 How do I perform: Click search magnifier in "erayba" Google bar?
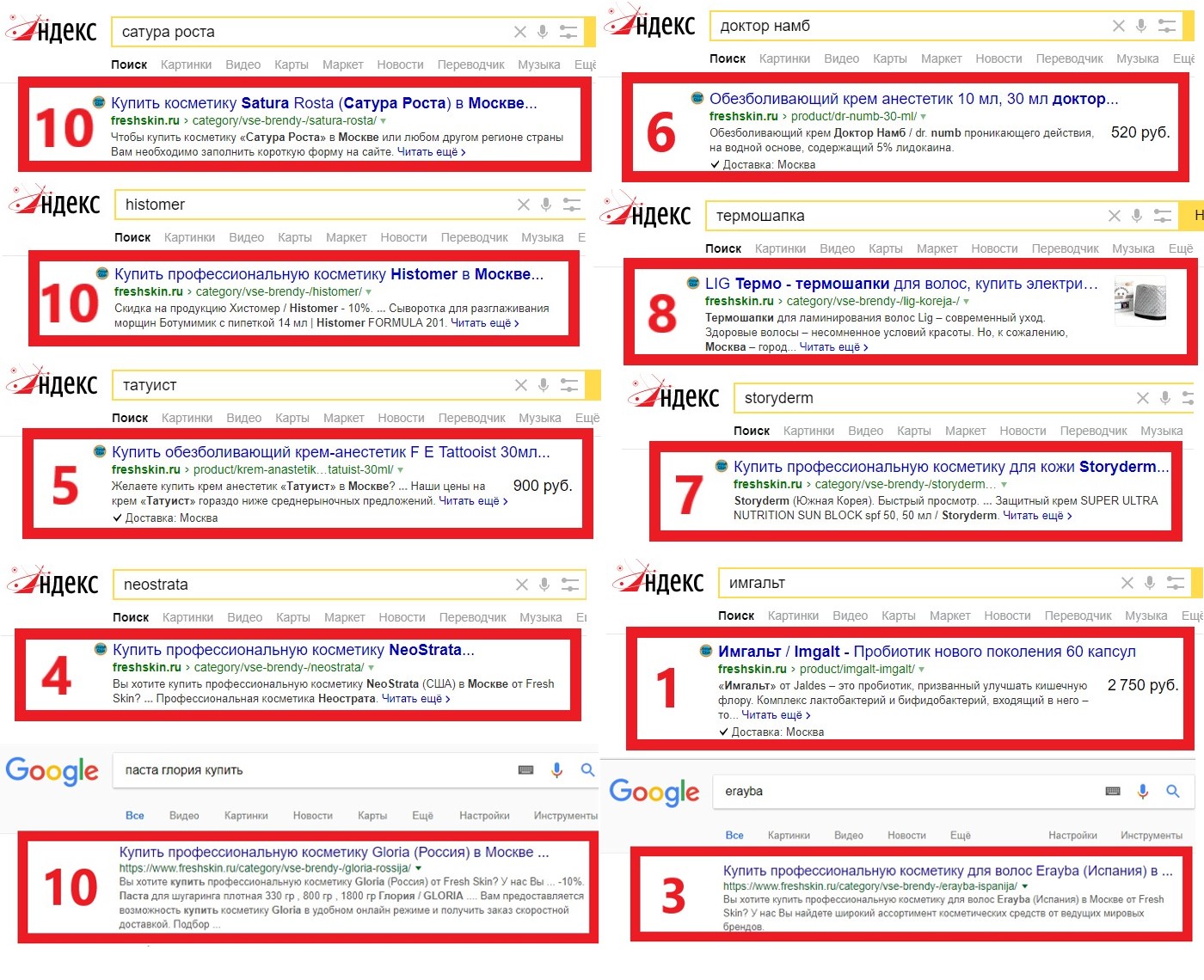point(1173,791)
